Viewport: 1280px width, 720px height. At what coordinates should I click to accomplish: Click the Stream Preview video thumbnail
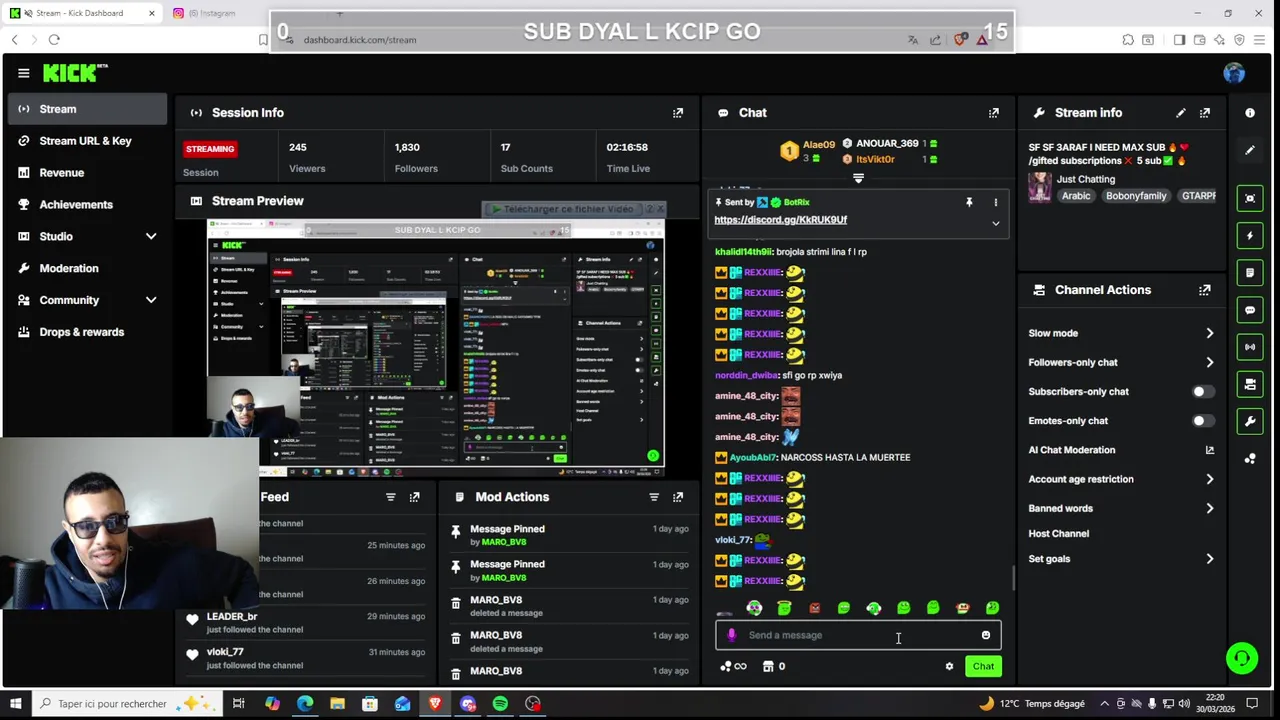pos(436,348)
